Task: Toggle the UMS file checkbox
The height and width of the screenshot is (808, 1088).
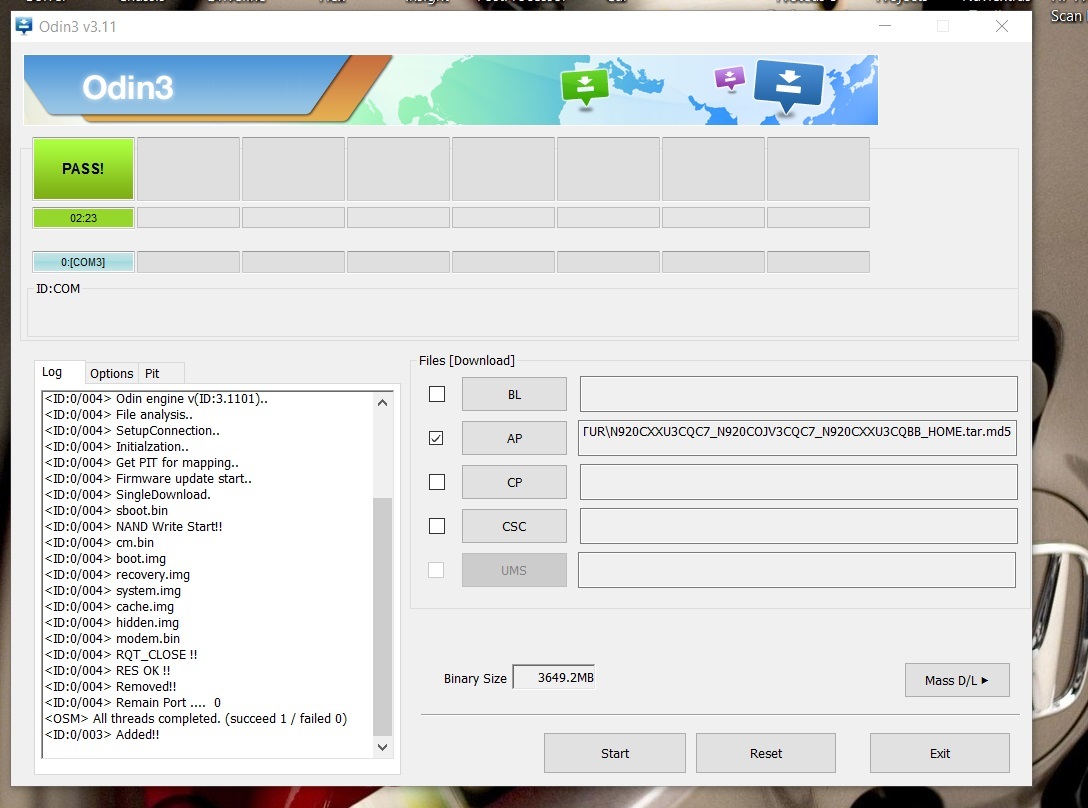Action: 436,570
